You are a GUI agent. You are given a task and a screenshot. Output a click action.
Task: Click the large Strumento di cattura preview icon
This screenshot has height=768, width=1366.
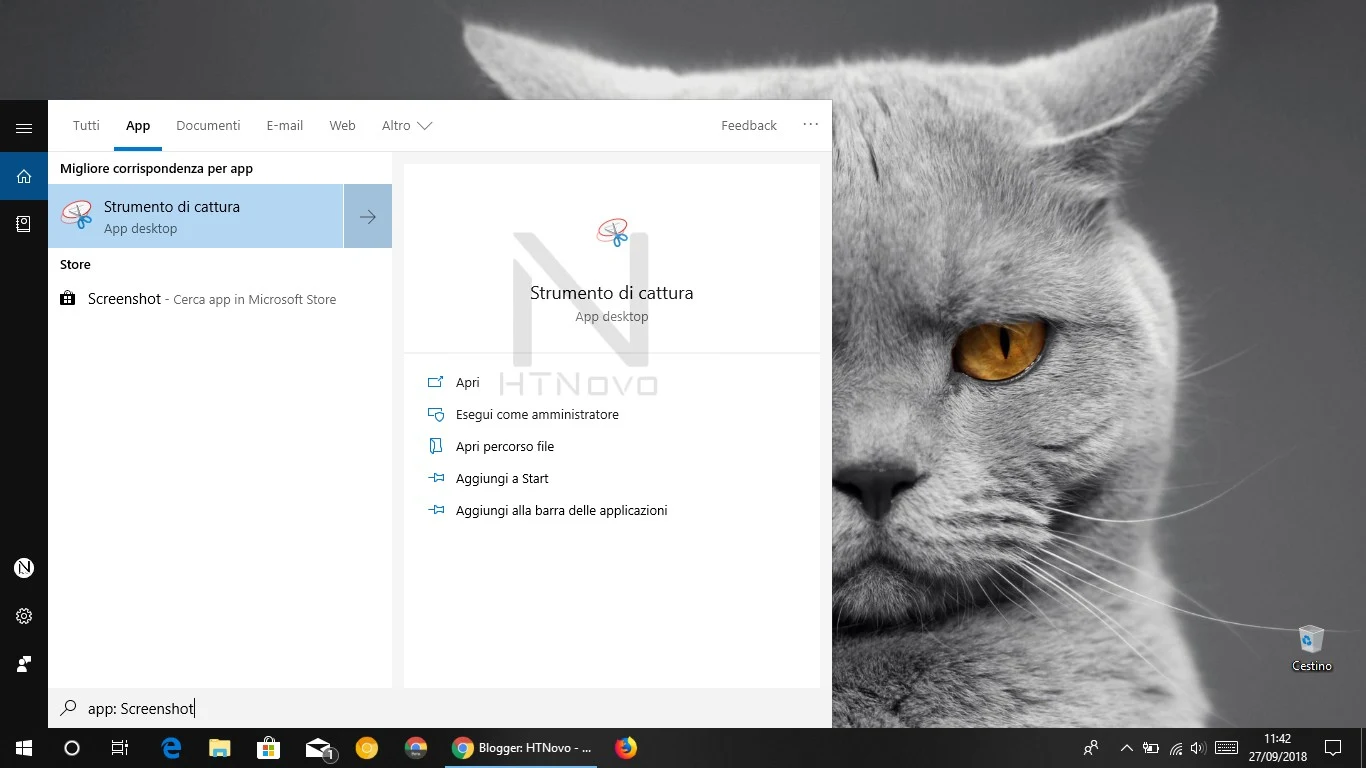pyautogui.click(x=612, y=233)
